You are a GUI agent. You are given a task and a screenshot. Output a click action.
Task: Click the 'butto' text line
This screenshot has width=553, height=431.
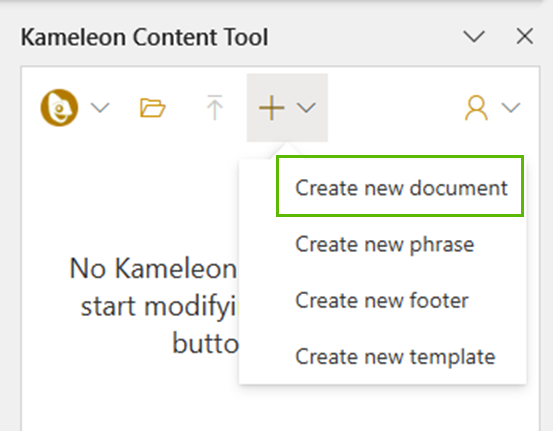click(x=205, y=343)
